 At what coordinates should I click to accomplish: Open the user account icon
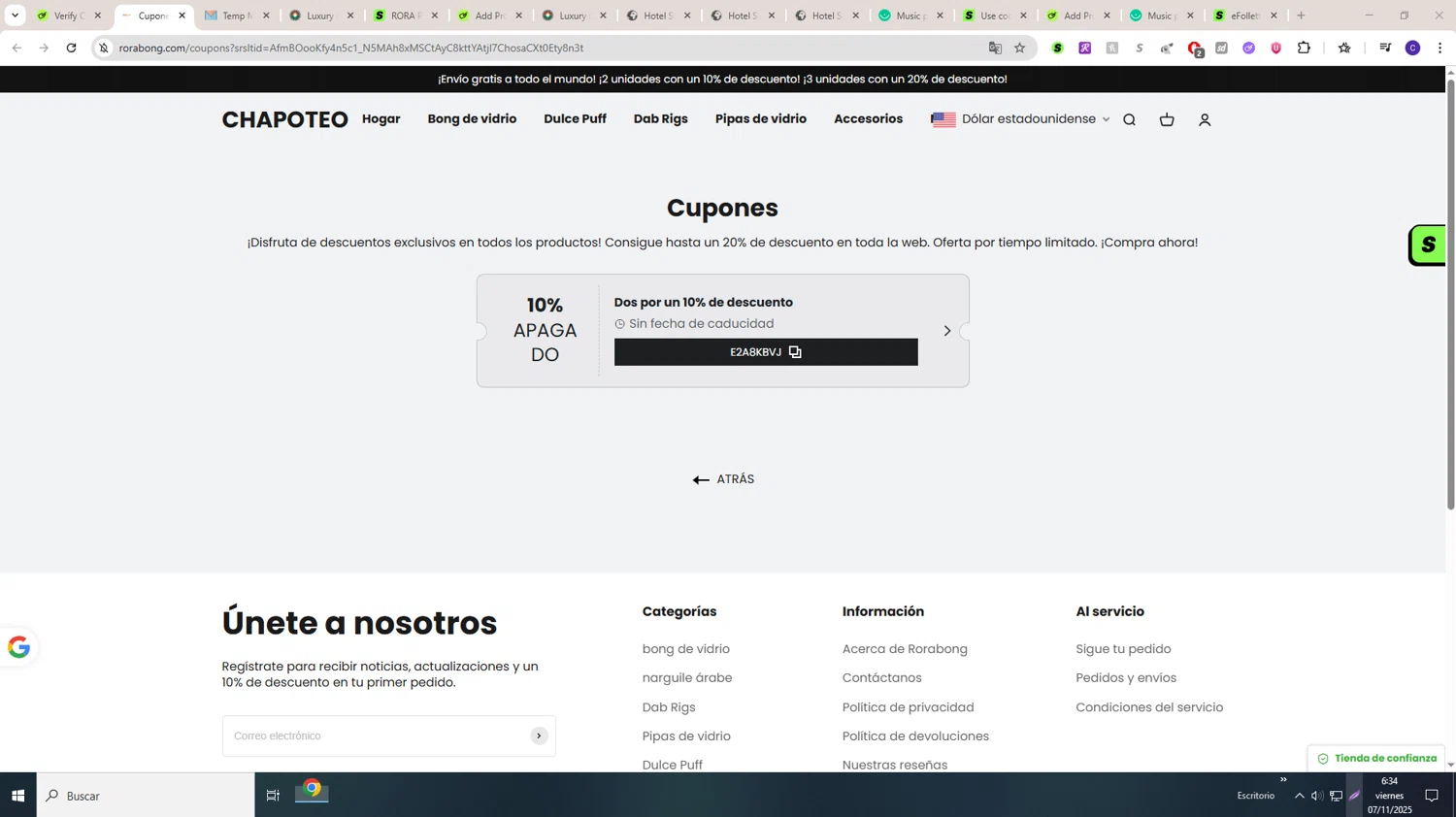1205,119
